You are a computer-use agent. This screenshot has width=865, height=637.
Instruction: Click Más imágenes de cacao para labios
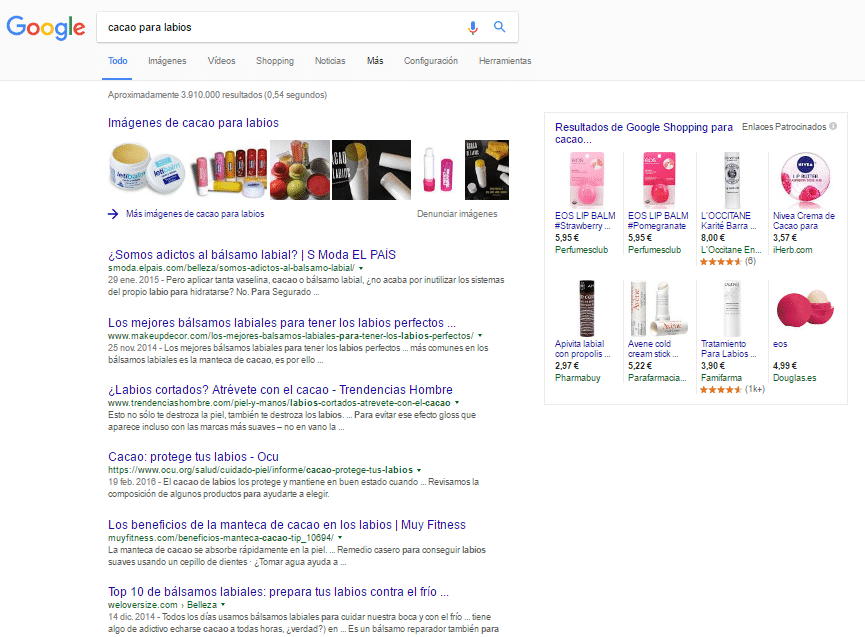195,214
